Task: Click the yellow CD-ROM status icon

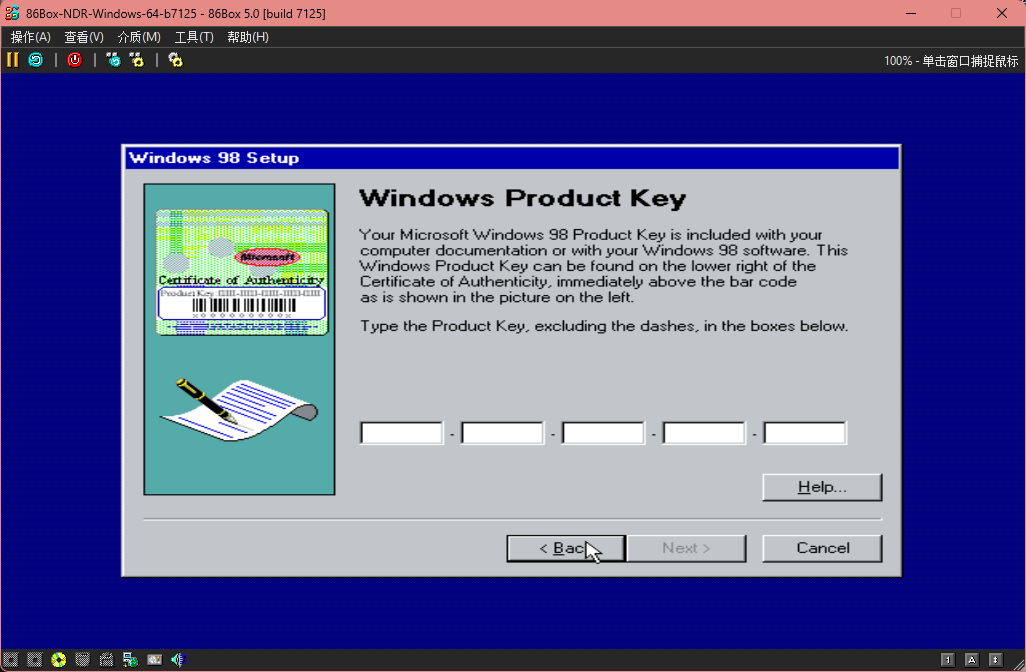Action: click(x=58, y=660)
